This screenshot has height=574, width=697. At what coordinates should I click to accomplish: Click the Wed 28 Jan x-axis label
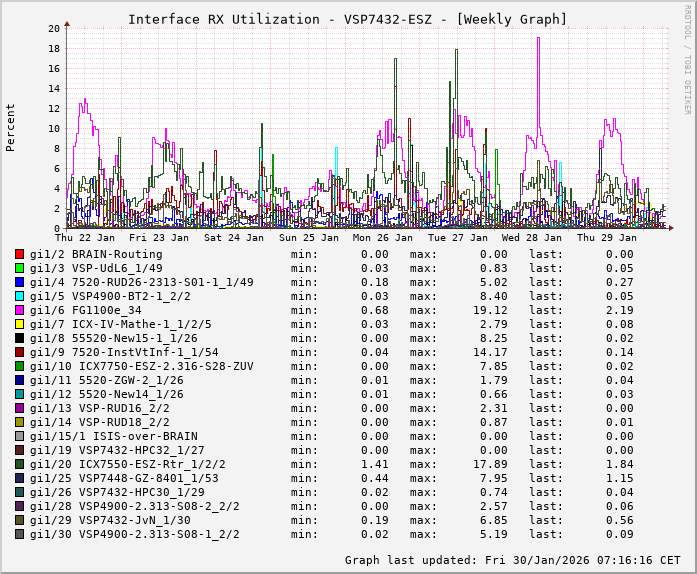(x=532, y=238)
